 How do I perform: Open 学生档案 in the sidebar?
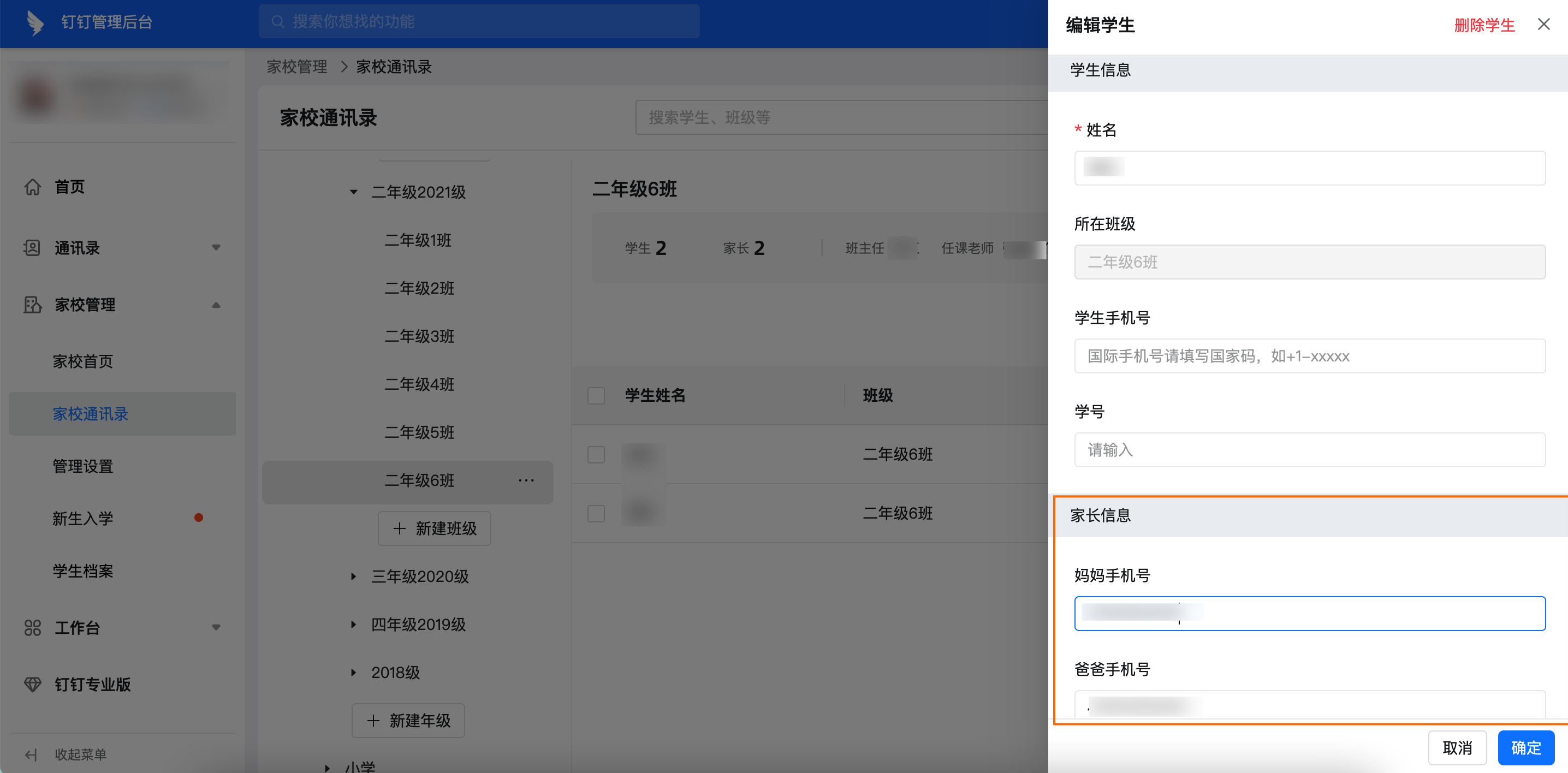coord(83,571)
